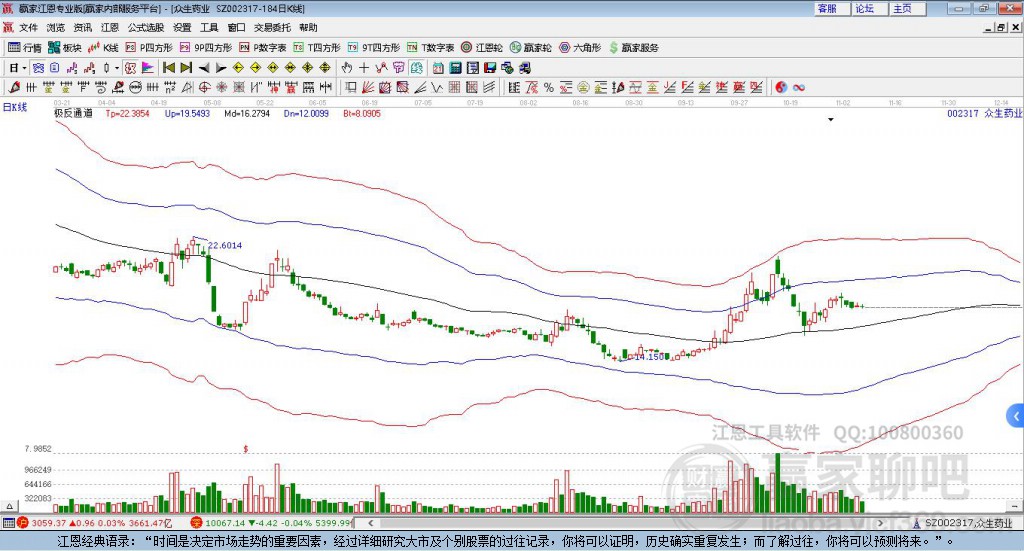Open the 公式选股 menu
The height and width of the screenshot is (551, 1024).
point(146,27)
